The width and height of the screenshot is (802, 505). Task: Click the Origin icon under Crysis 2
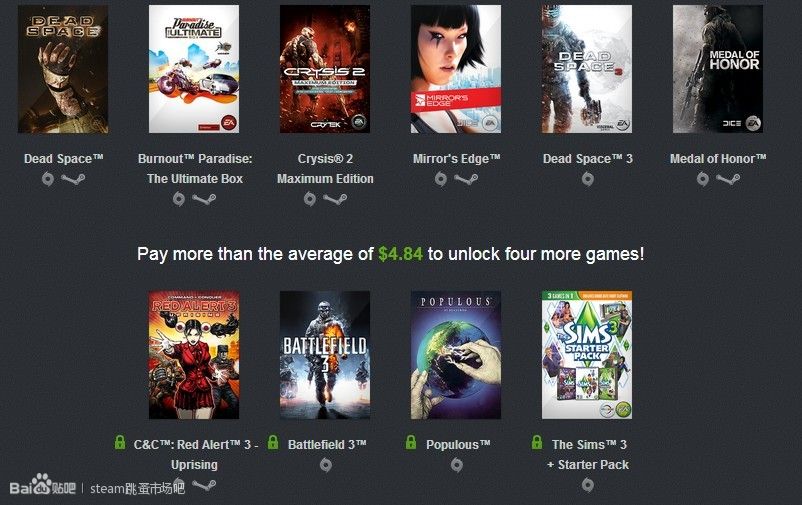[x=309, y=199]
